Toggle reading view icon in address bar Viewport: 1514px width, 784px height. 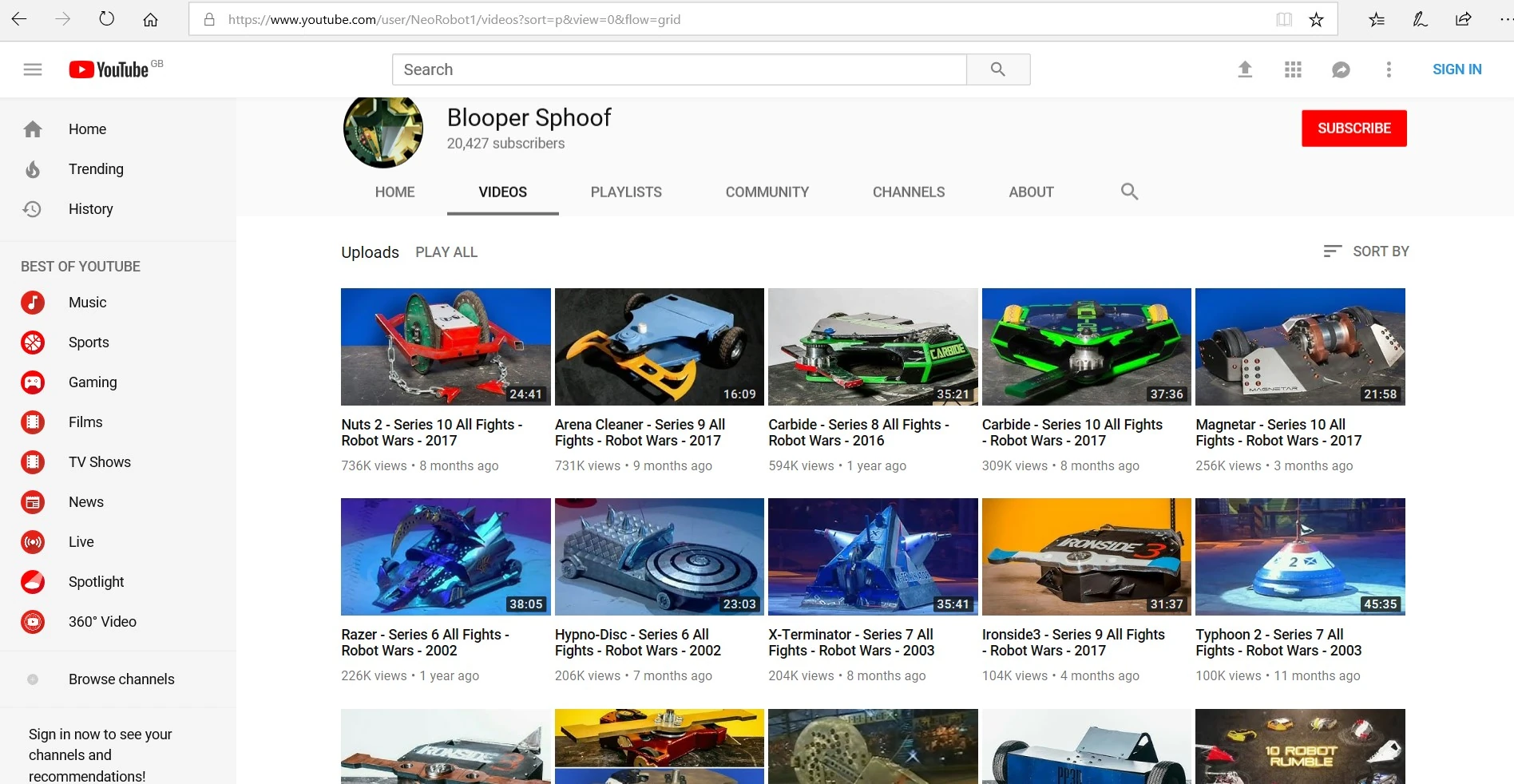pyautogui.click(x=1283, y=19)
